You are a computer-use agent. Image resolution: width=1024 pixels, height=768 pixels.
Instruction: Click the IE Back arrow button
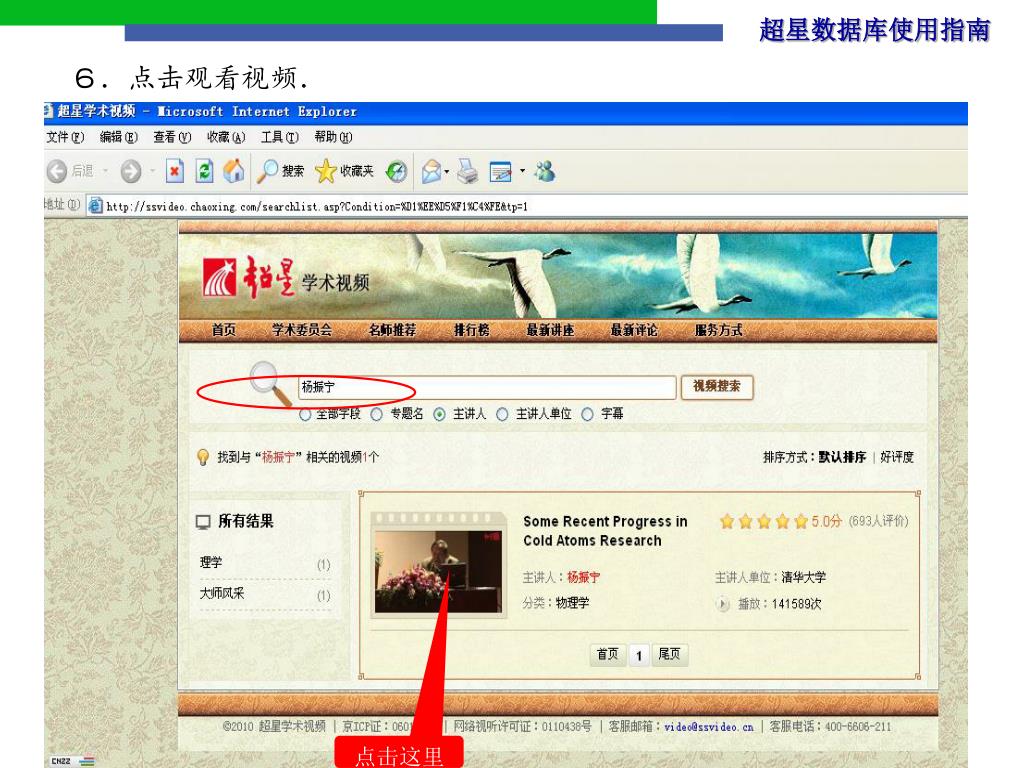point(57,171)
